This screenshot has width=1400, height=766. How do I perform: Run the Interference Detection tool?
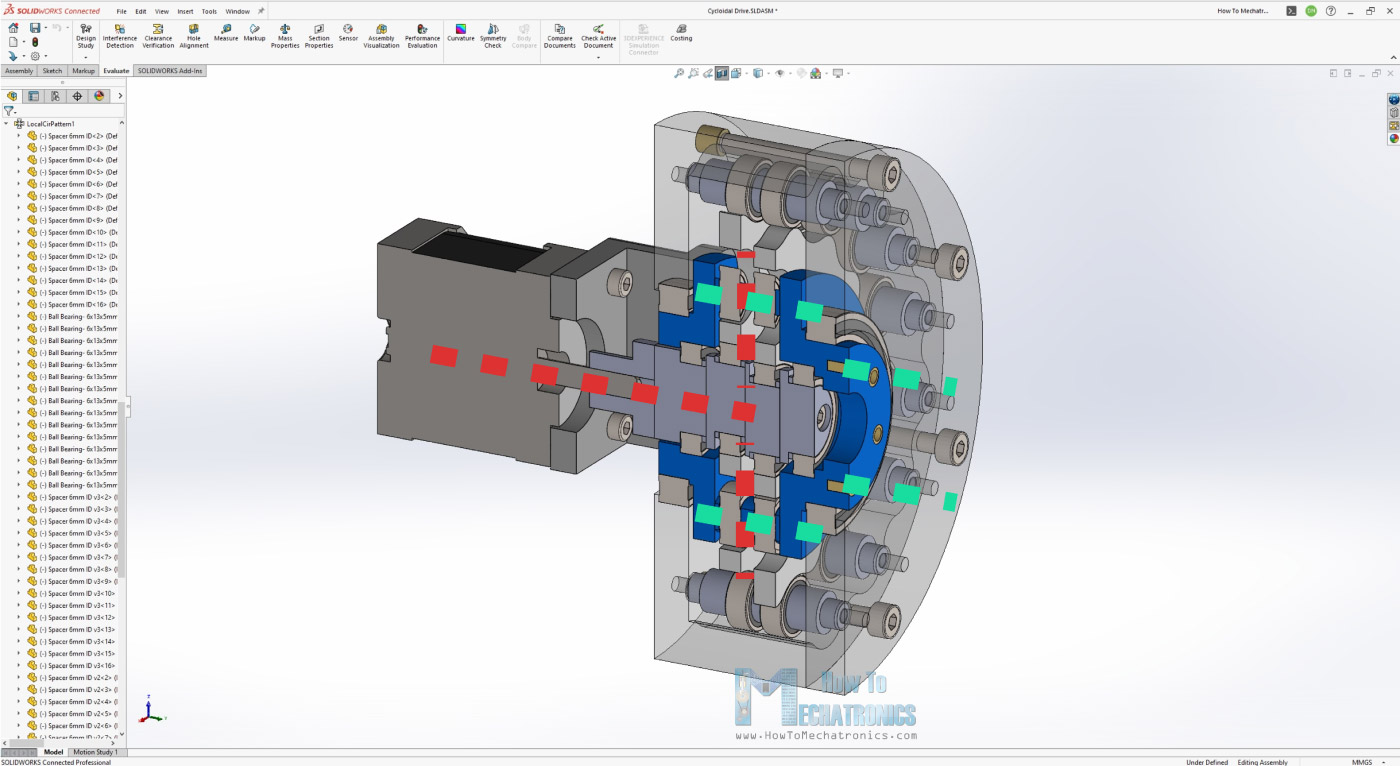[120, 36]
